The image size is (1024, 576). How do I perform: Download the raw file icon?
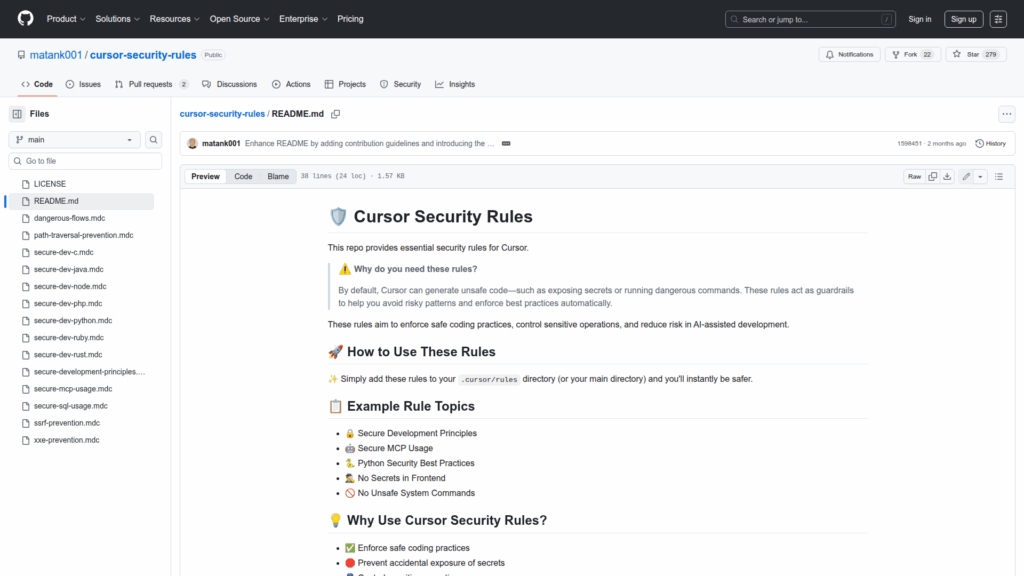point(947,176)
